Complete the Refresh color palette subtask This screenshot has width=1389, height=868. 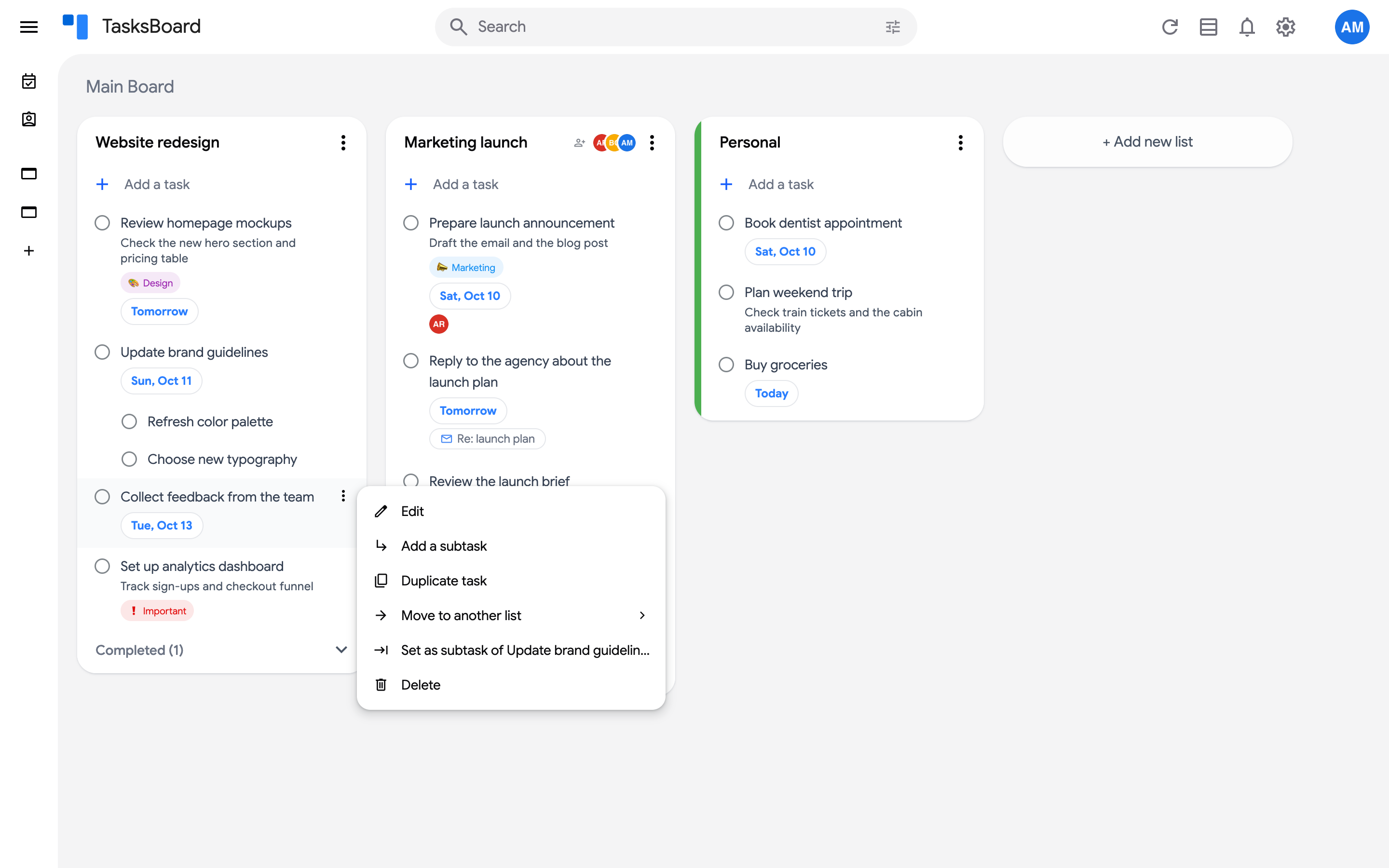click(x=129, y=421)
